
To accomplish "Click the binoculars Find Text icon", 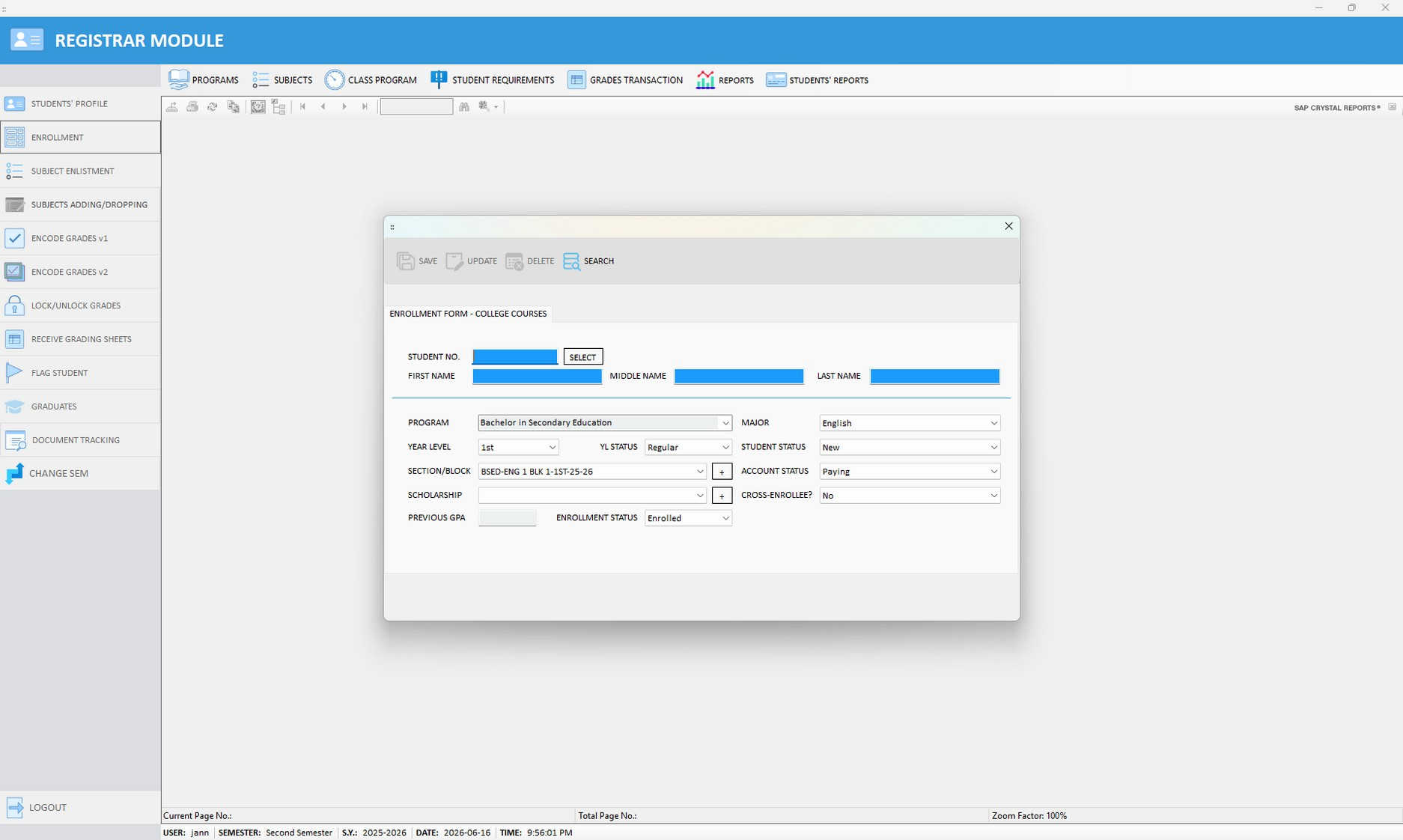I will click(x=464, y=107).
